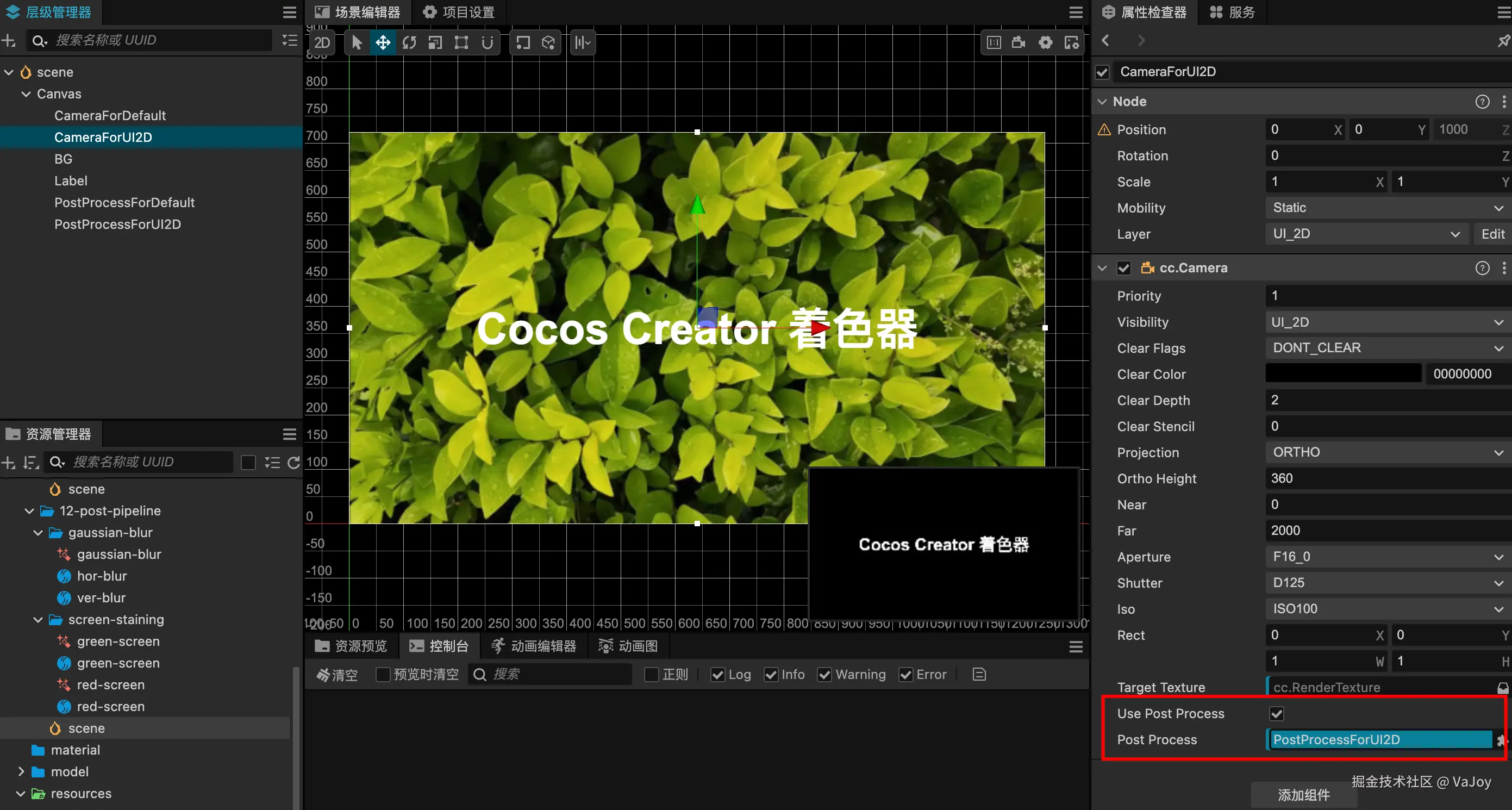Collapse the 12-post-pipeline folder
This screenshot has height=810, width=1512.
pyautogui.click(x=29, y=510)
